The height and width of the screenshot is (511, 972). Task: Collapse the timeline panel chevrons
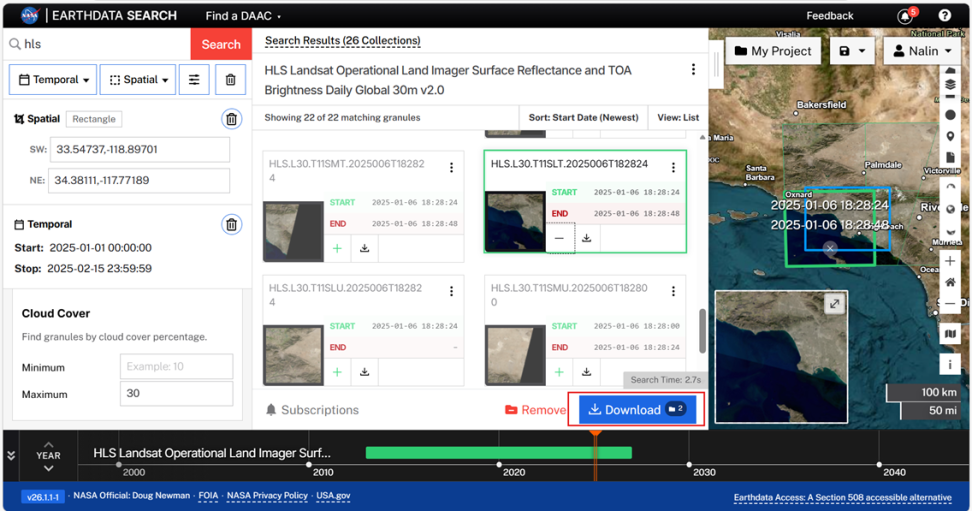pos(11,456)
